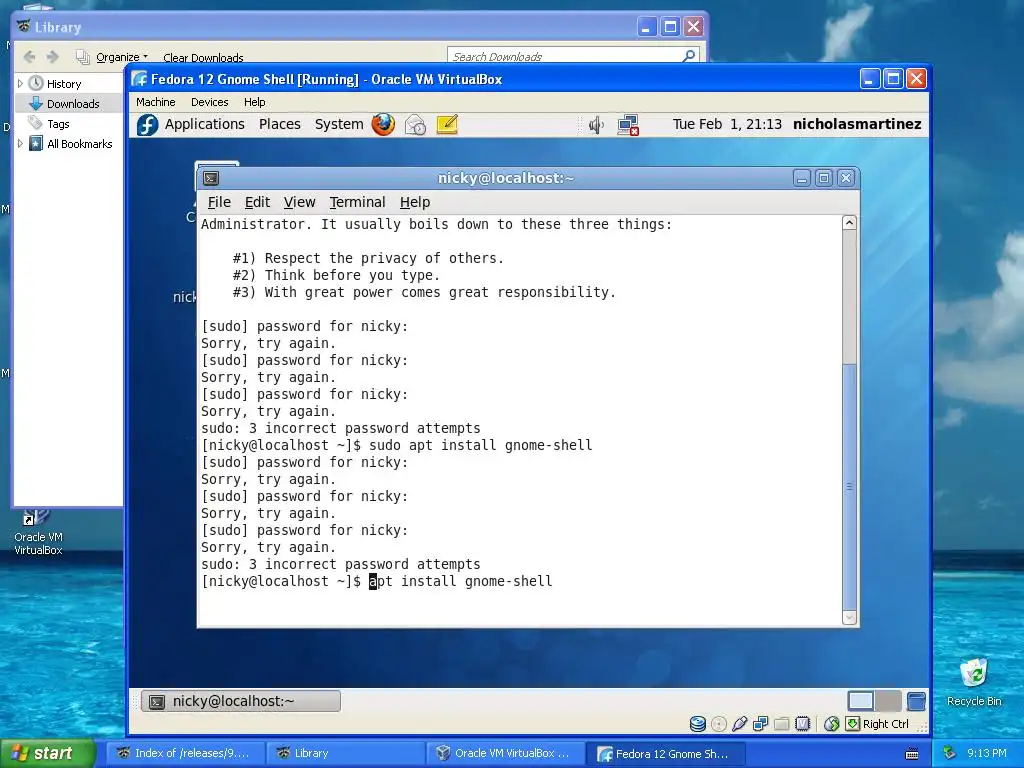This screenshot has height=768, width=1024.
Task: Open the terminal File menu
Action: [x=219, y=202]
